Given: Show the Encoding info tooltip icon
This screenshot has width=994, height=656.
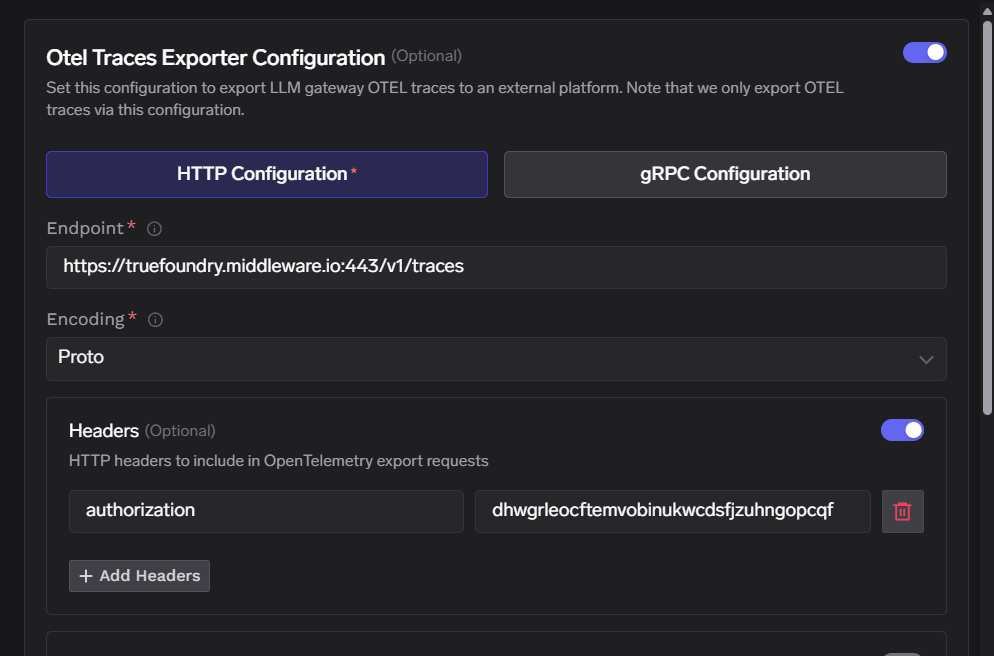Looking at the screenshot, I should click(x=155, y=320).
